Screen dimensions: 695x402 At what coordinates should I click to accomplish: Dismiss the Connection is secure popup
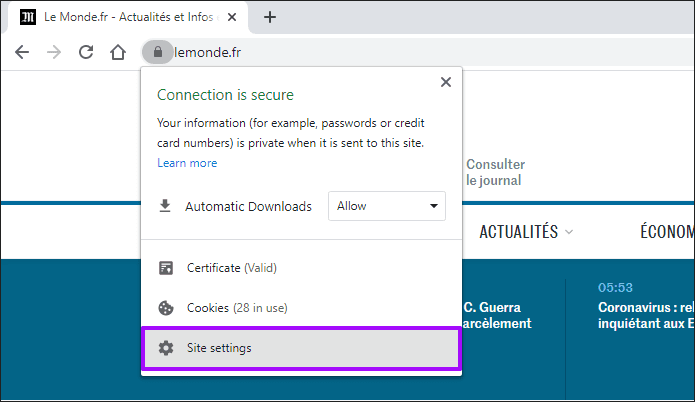[446, 82]
